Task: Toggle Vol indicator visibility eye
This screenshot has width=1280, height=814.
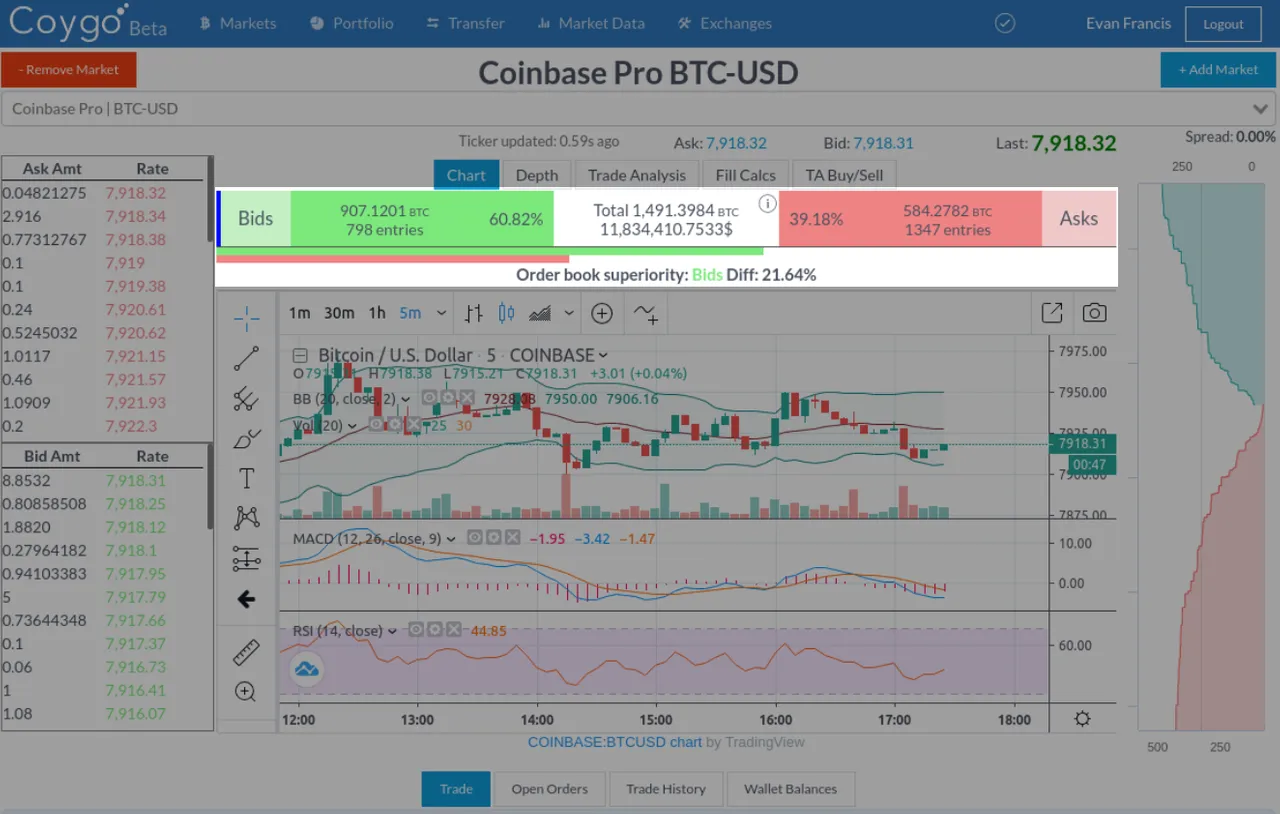Action: (x=376, y=424)
